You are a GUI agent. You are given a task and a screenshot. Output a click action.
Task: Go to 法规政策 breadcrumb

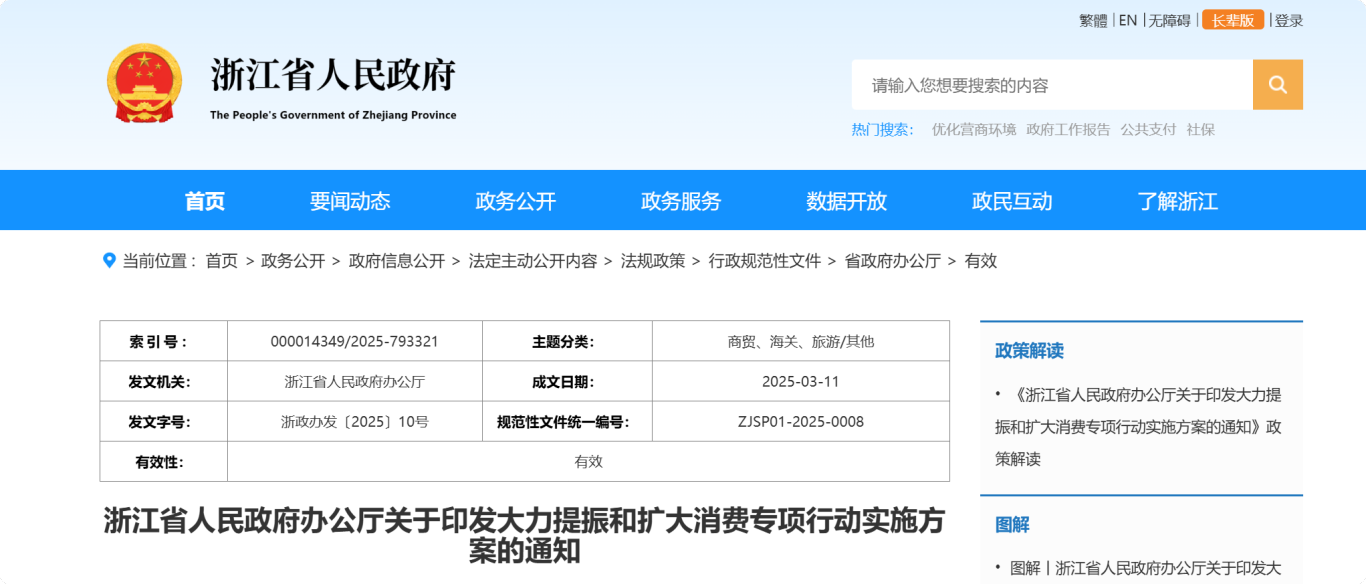coord(653,261)
